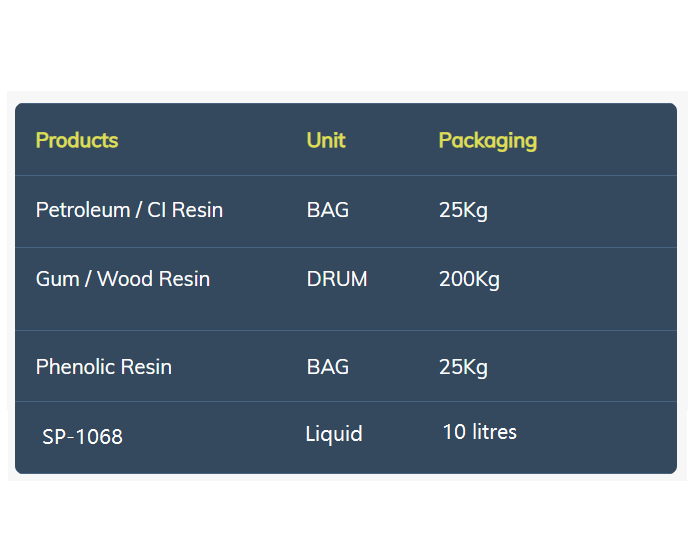This screenshot has width=700, height=550.
Task: Click BAG unit in Petroleum row
Action: pos(328,210)
